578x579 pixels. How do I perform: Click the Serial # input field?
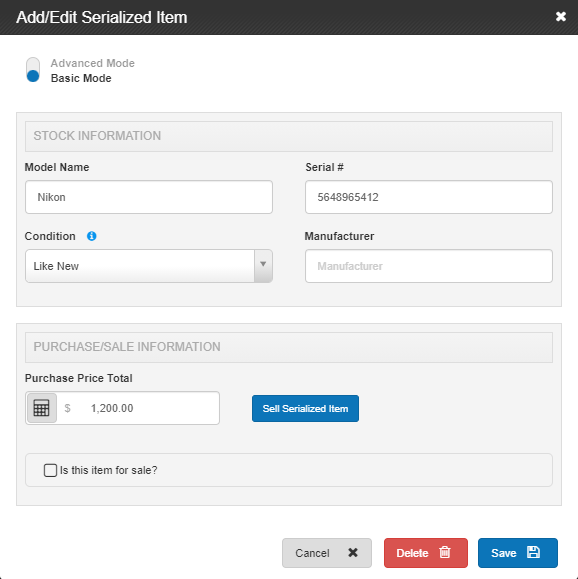click(429, 197)
